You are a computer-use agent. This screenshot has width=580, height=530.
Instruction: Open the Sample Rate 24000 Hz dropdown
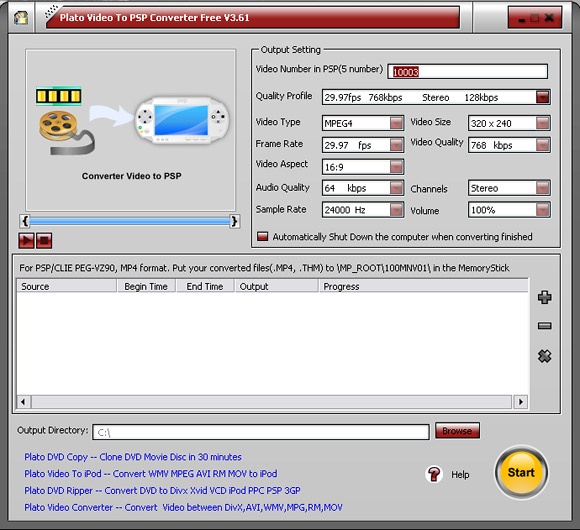(396, 210)
